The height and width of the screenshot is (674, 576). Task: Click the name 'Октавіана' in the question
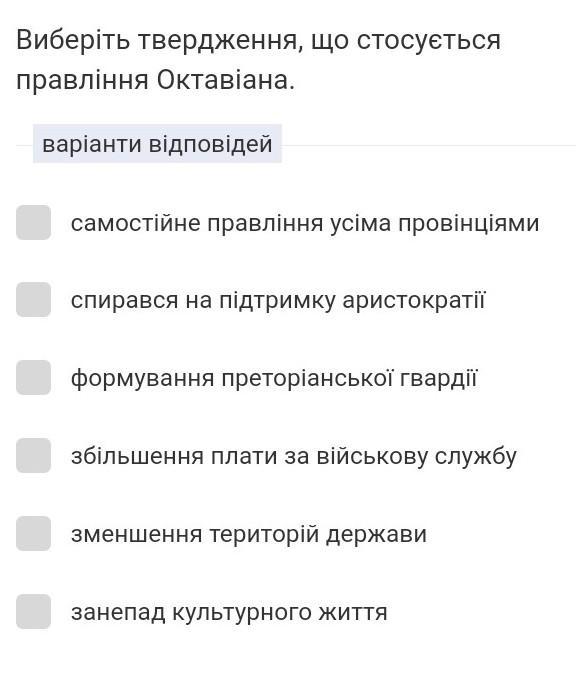click(x=225, y=80)
